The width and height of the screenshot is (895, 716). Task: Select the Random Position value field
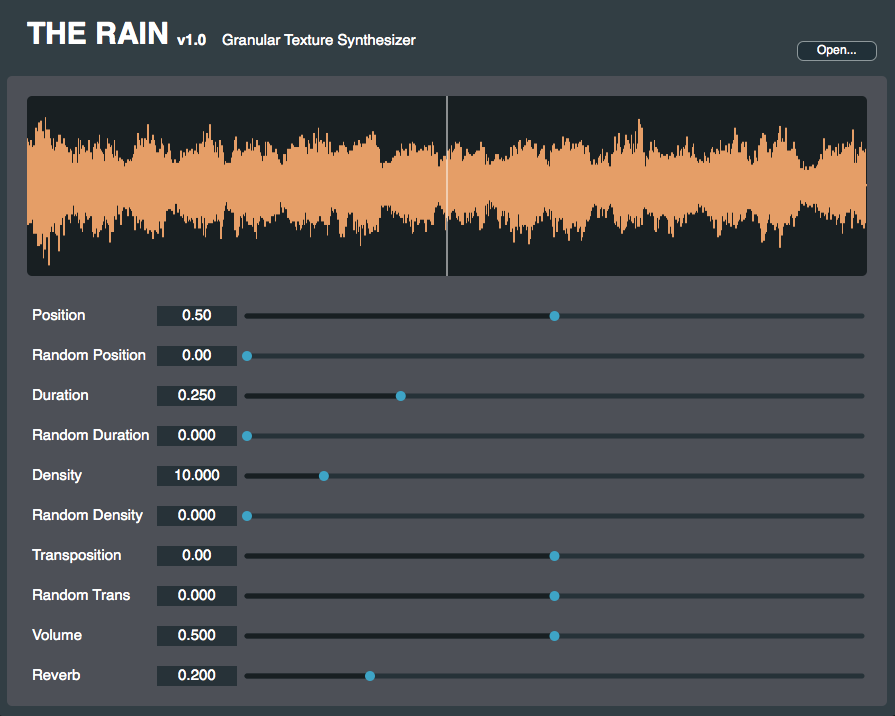[197, 356]
